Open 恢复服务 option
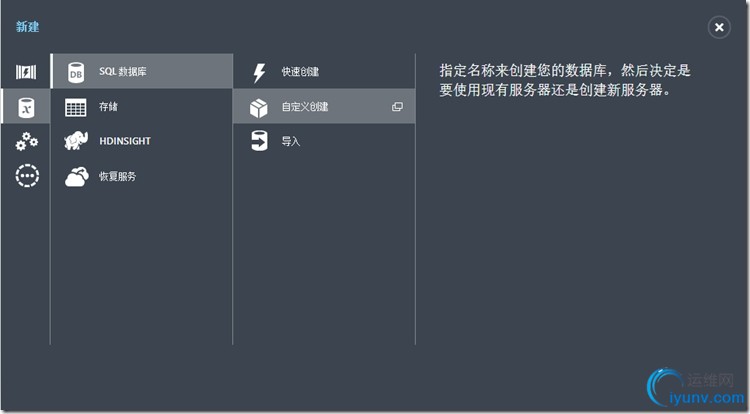The height and width of the screenshot is (414, 750). point(118,177)
